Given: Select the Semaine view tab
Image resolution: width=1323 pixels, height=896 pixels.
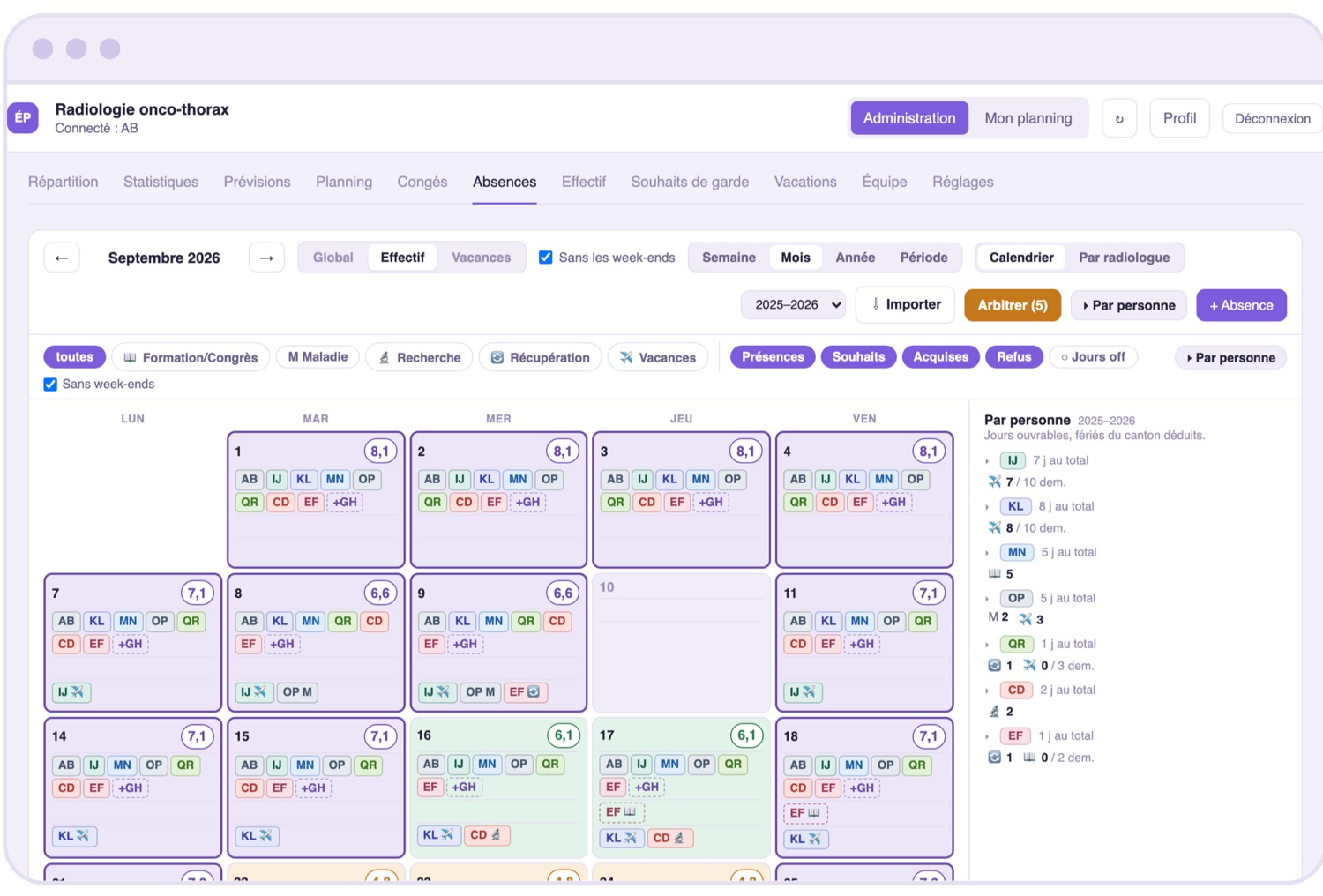Looking at the screenshot, I should (x=729, y=258).
